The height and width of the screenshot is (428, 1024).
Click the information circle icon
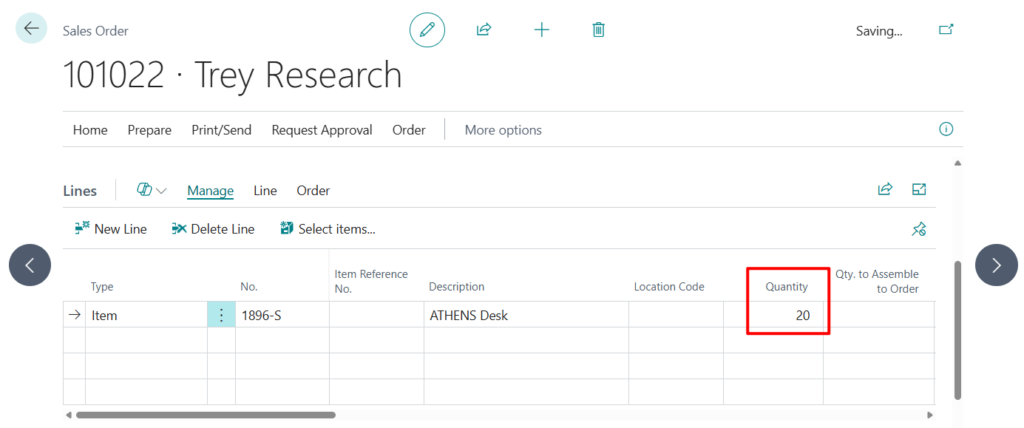pos(946,130)
